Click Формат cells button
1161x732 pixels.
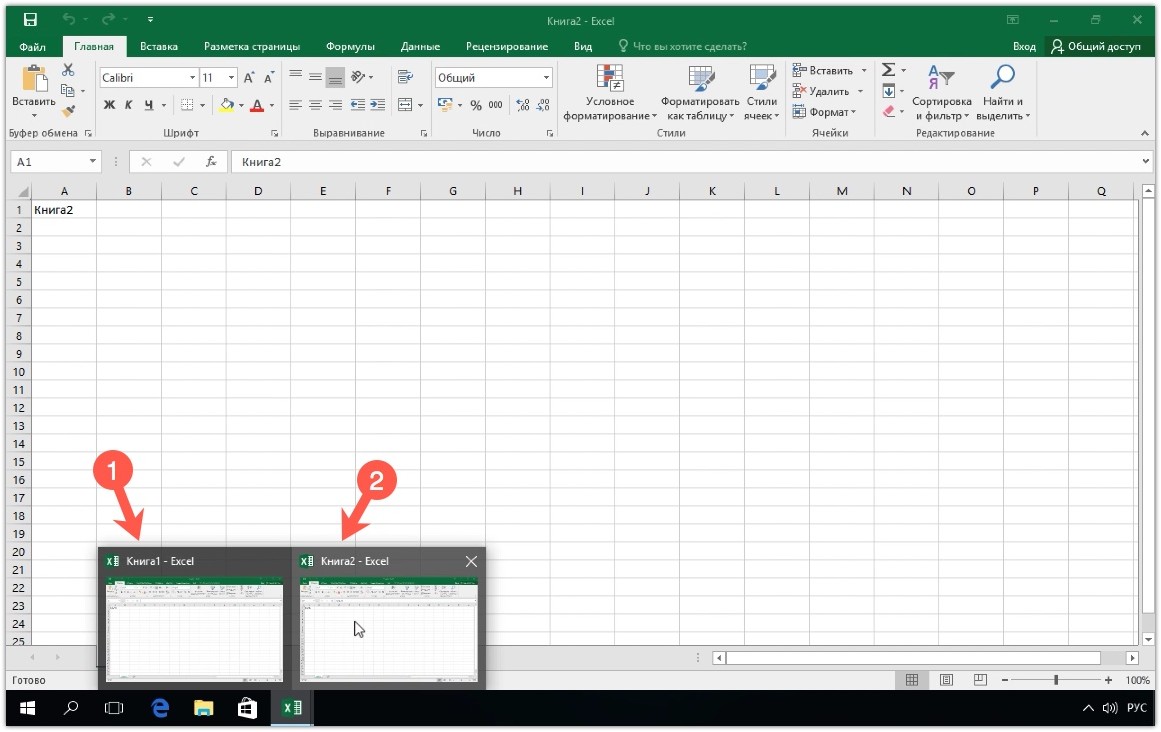(824, 112)
